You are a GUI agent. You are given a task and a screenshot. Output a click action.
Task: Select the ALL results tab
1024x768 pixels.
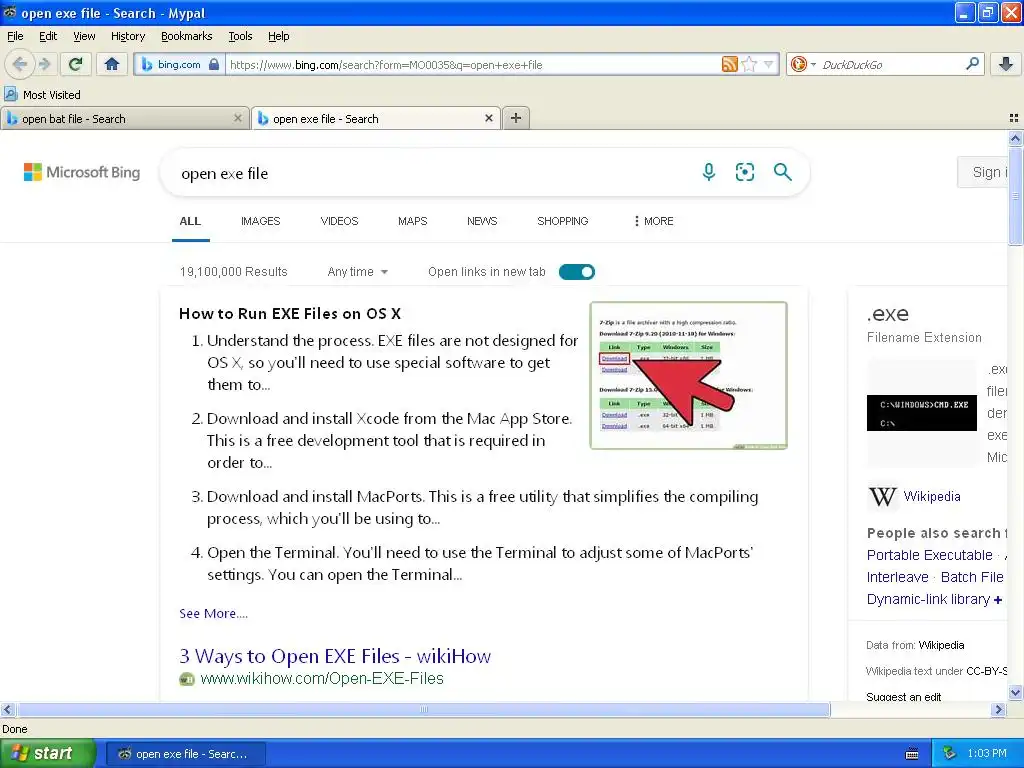pos(190,221)
